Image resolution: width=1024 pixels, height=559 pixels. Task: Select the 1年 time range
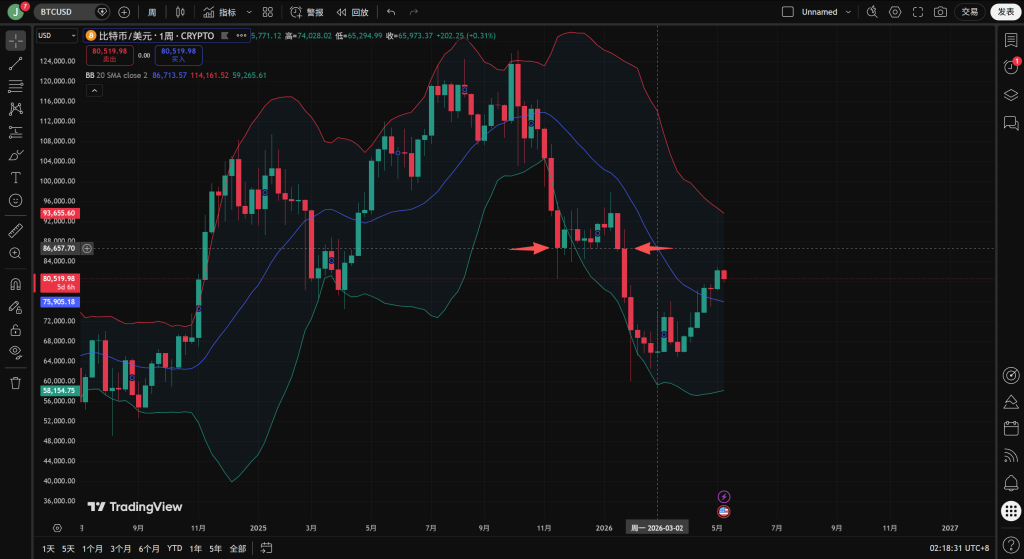pyautogui.click(x=195, y=549)
